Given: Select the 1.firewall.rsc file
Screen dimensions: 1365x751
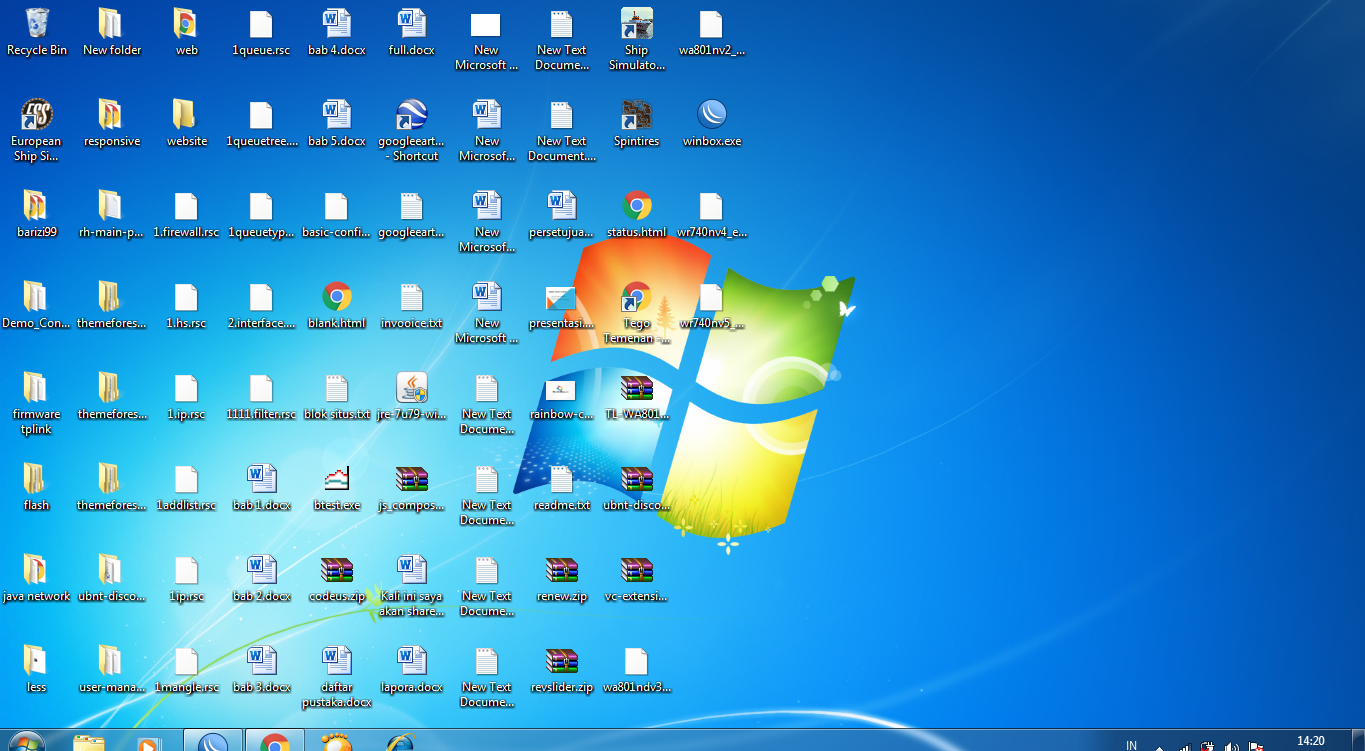Looking at the screenshot, I should (186, 206).
